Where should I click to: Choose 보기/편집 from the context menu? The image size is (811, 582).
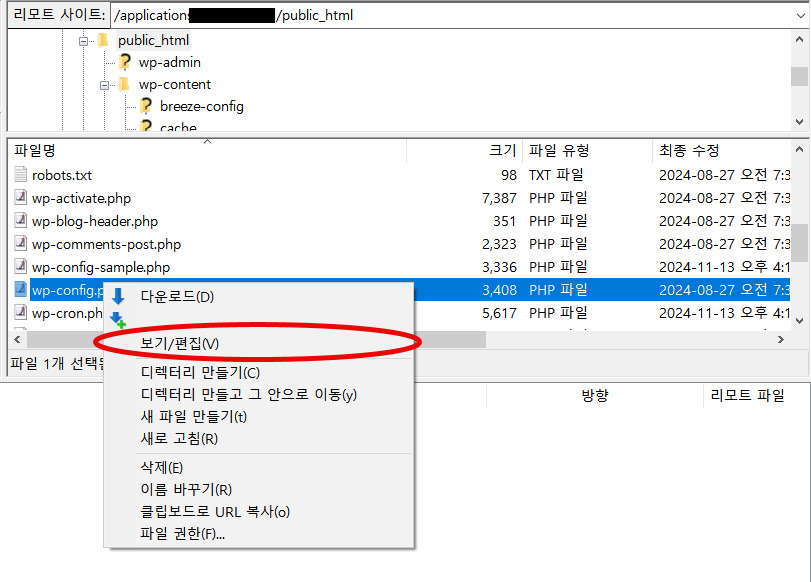click(180, 343)
